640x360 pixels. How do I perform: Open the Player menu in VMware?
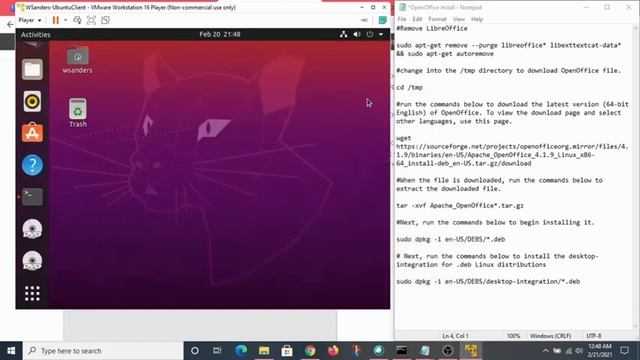(29, 20)
